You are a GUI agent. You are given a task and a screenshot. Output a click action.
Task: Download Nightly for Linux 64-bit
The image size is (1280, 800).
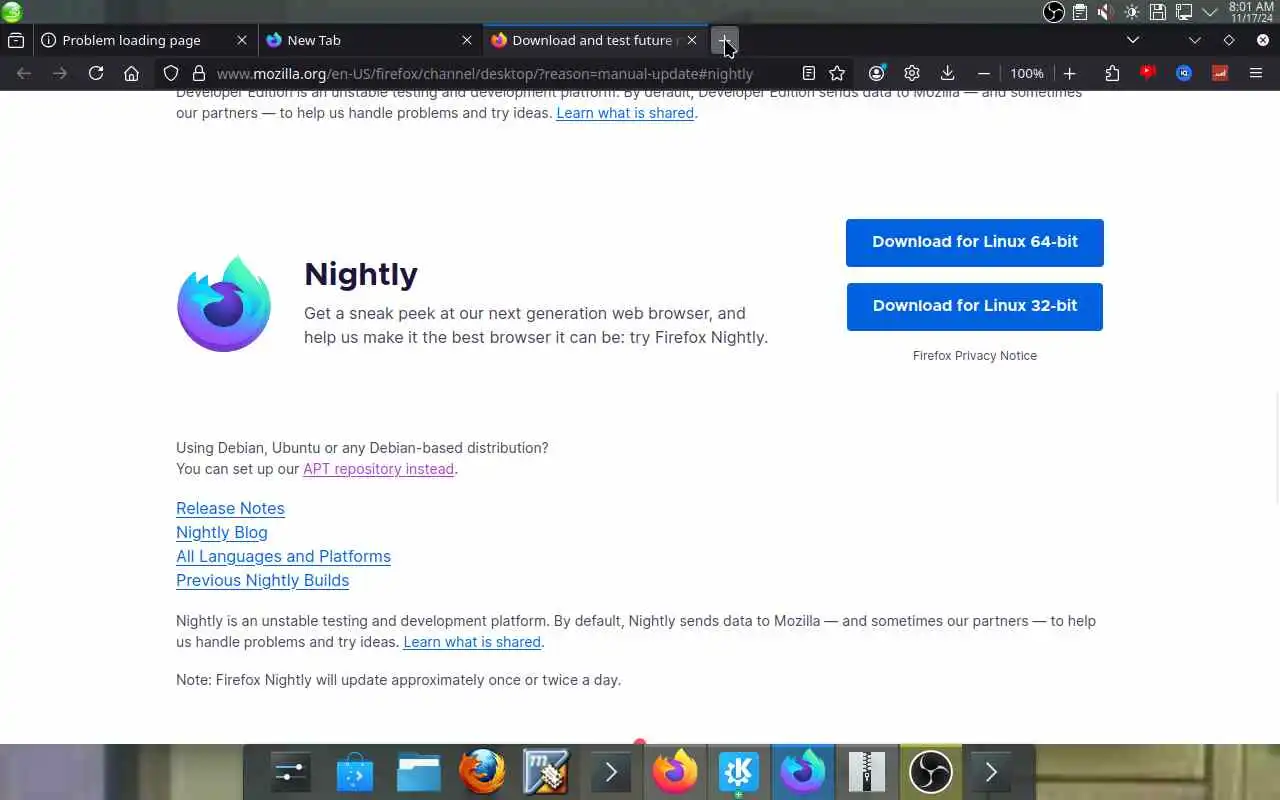pyautogui.click(x=975, y=243)
